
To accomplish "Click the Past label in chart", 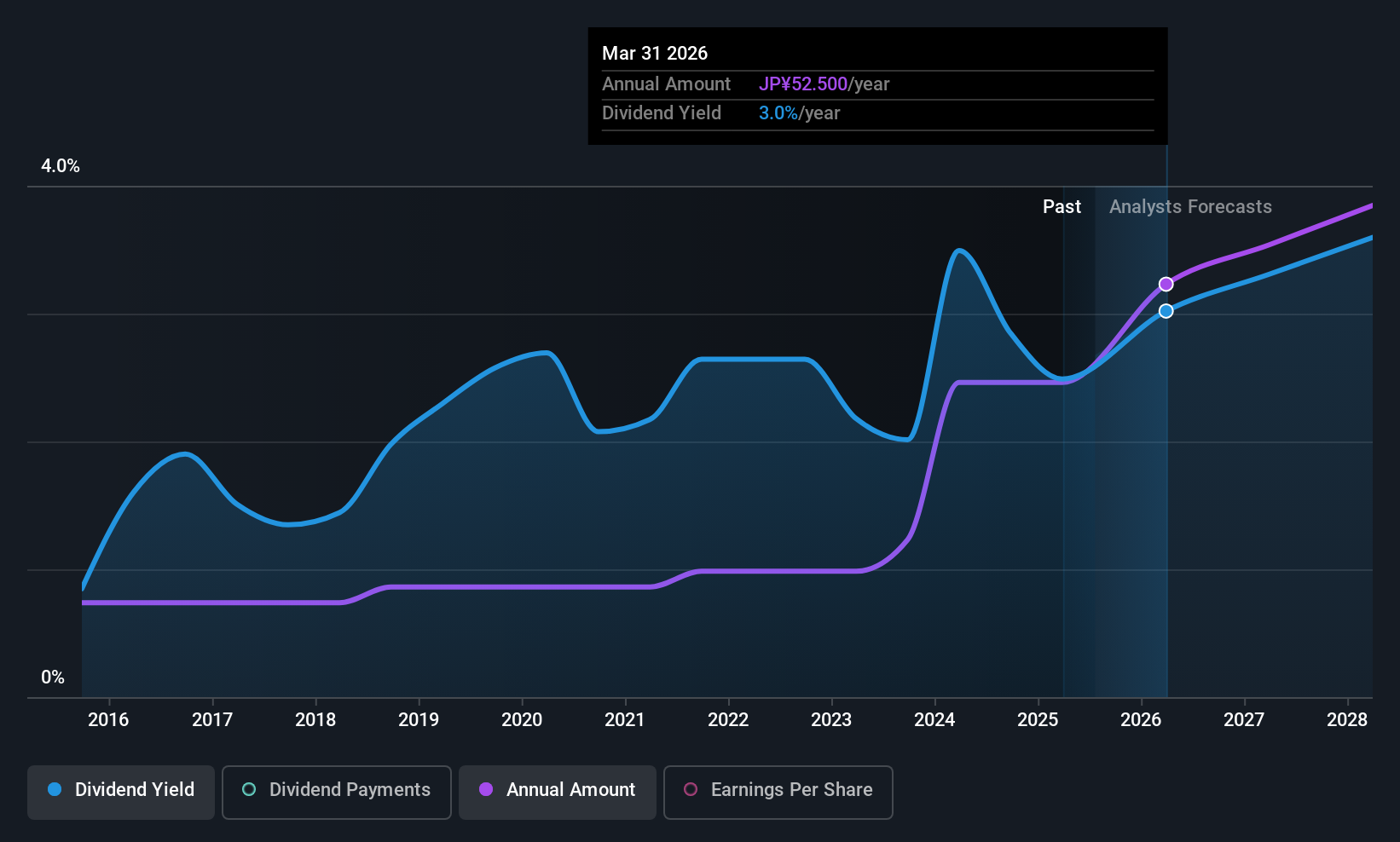I will point(1062,207).
